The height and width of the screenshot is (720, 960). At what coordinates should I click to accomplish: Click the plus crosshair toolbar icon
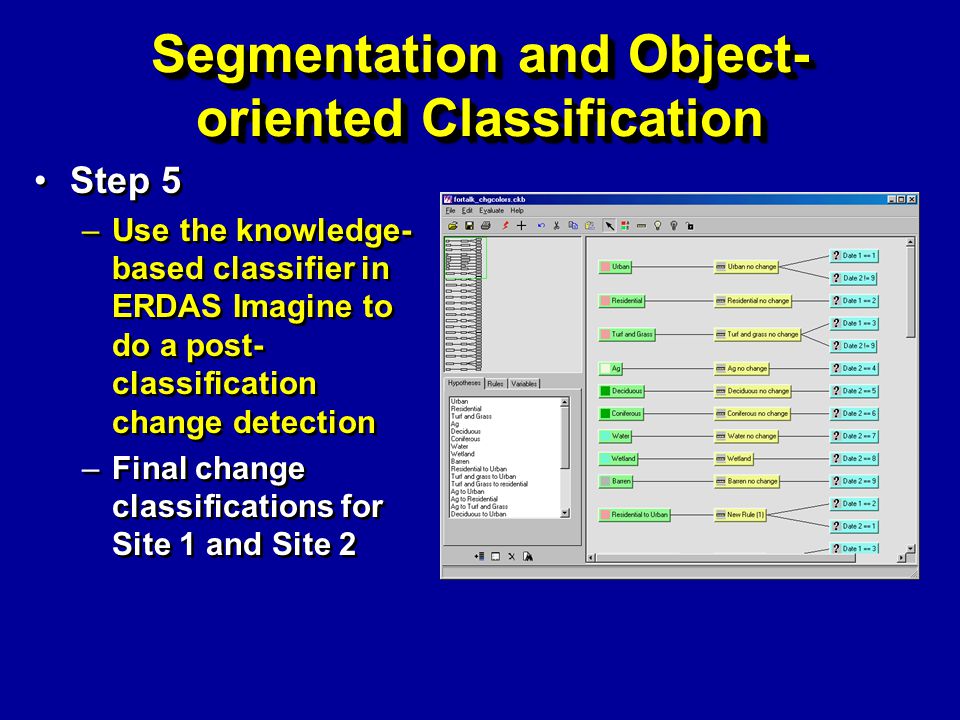(x=522, y=226)
